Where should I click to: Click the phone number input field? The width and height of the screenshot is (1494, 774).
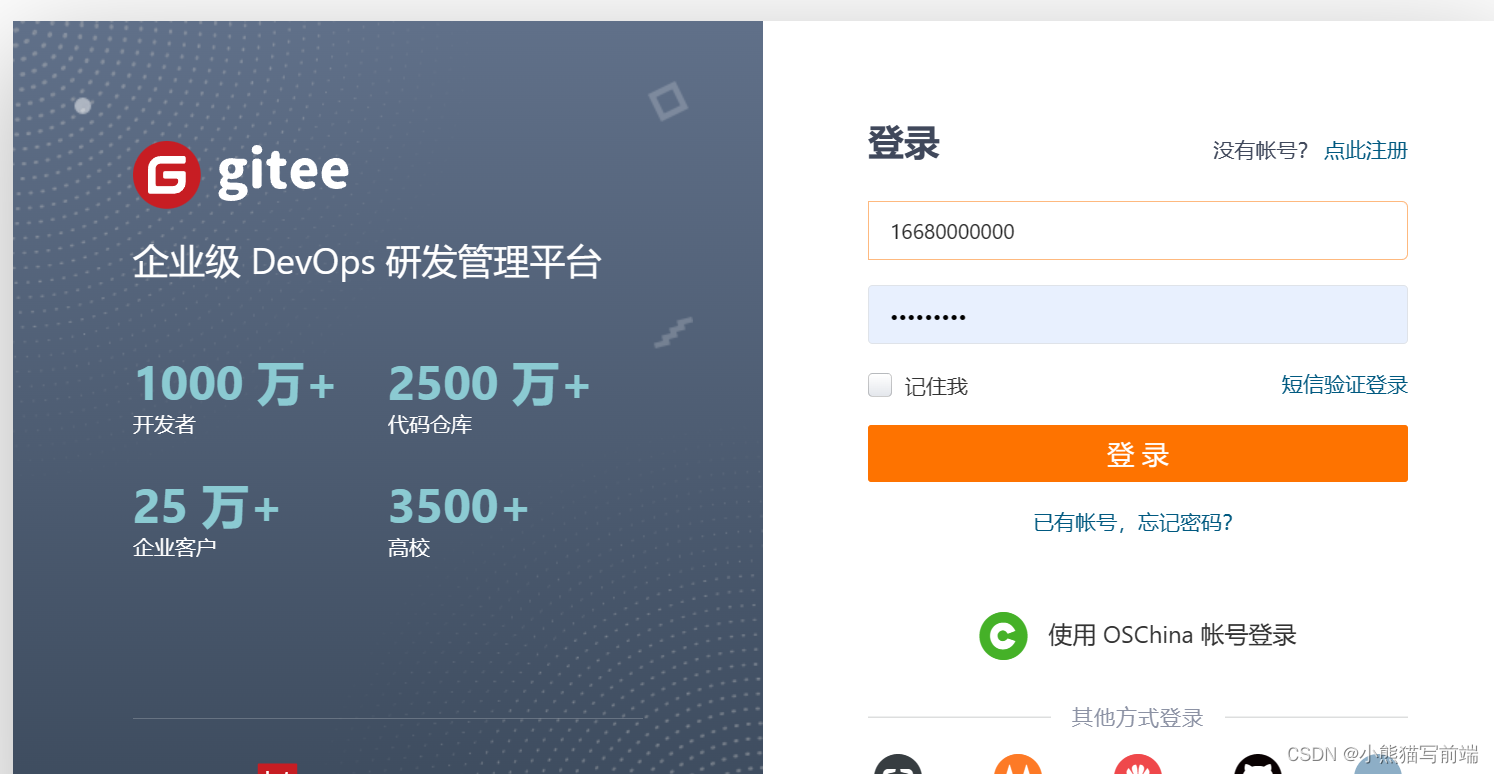(x=1137, y=230)
